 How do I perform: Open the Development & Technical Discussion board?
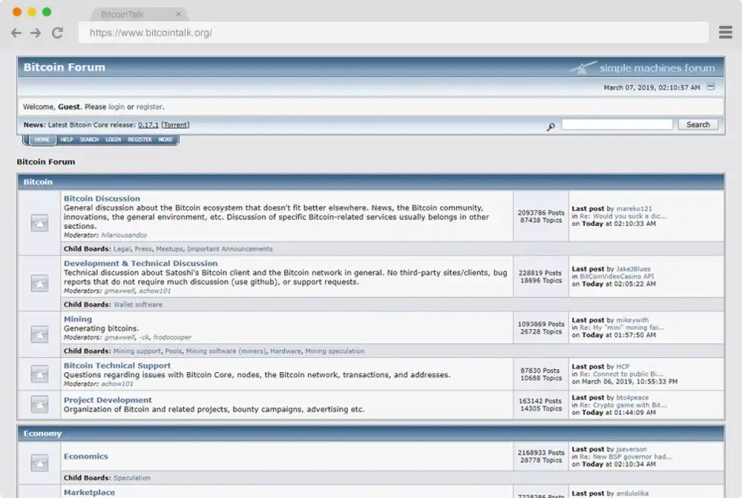pyautogui.click(x=140, y=264)
